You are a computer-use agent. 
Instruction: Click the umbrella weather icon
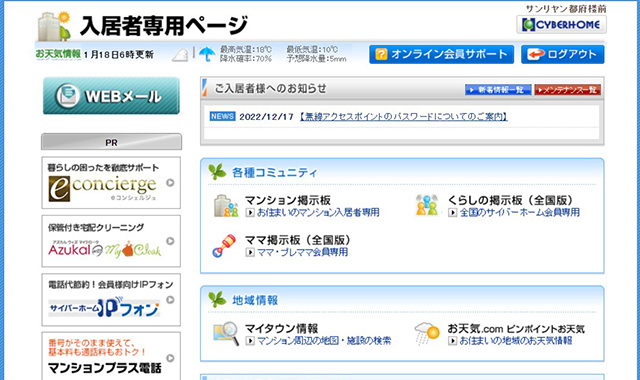(207, 54)
